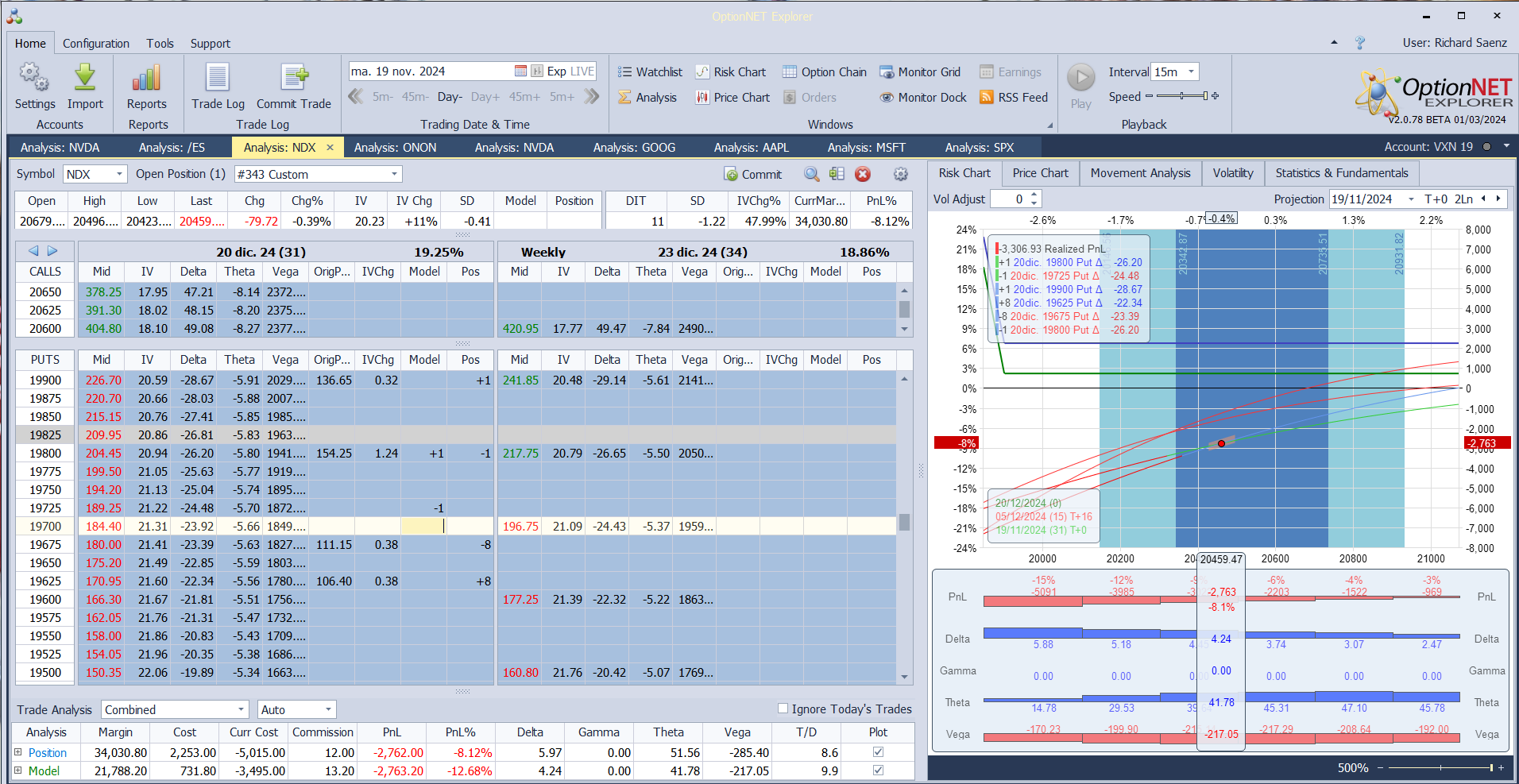Click the red delete position icon

tap(863, 174)
